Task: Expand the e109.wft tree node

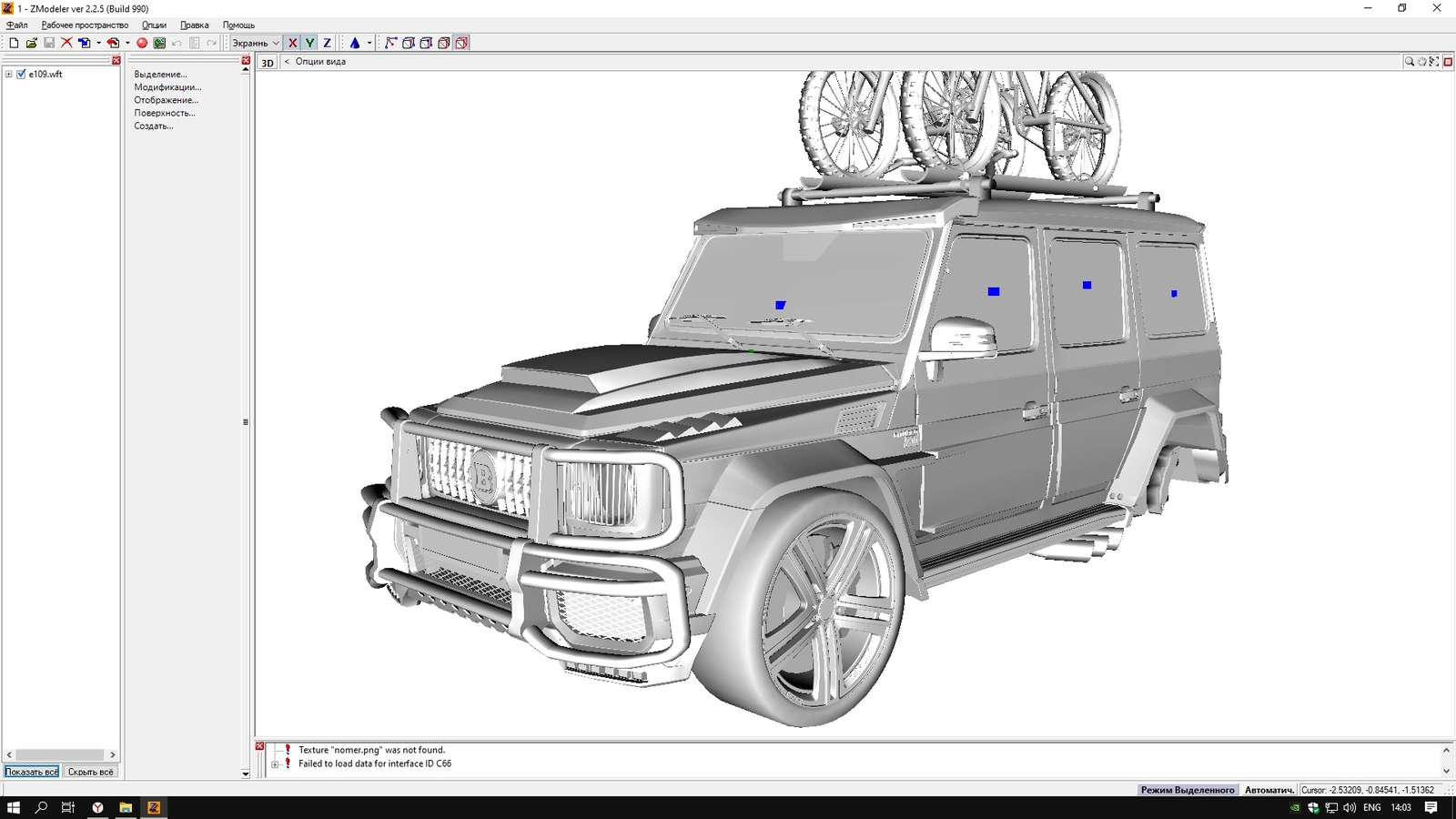Action: click(x=9, y=75)
